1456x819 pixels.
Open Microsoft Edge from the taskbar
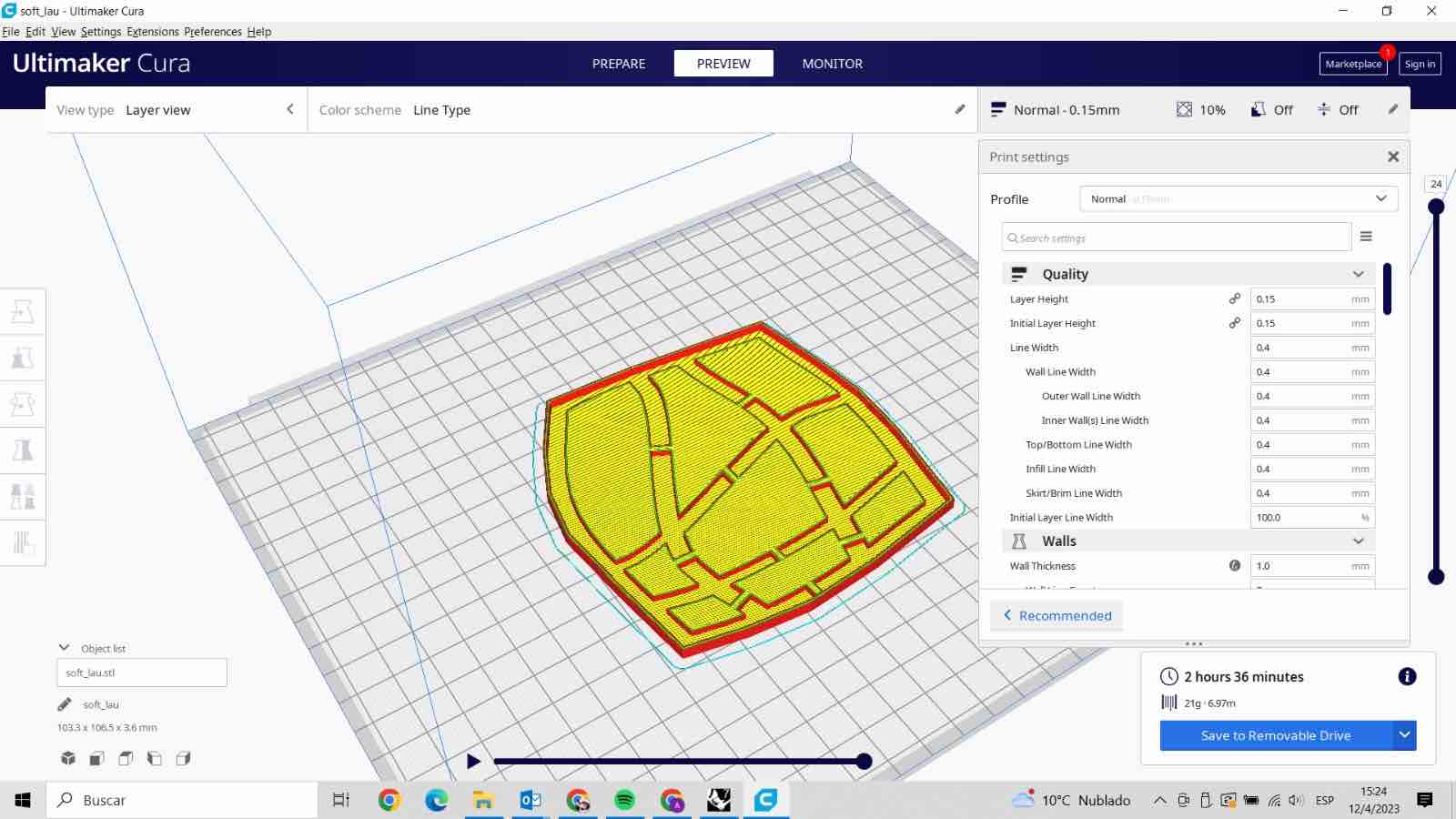[436, 800]
